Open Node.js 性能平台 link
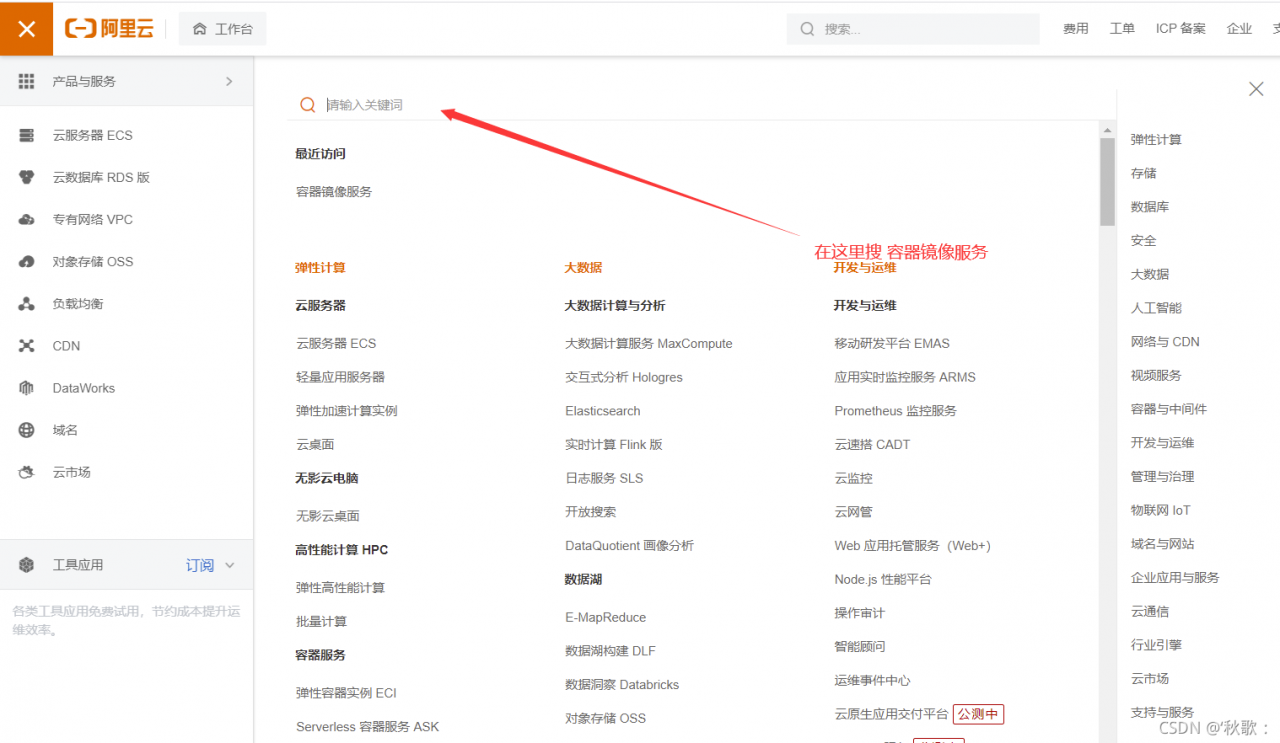The height and width of the screenshot is (743, 1280). click(x=883, y=579)
